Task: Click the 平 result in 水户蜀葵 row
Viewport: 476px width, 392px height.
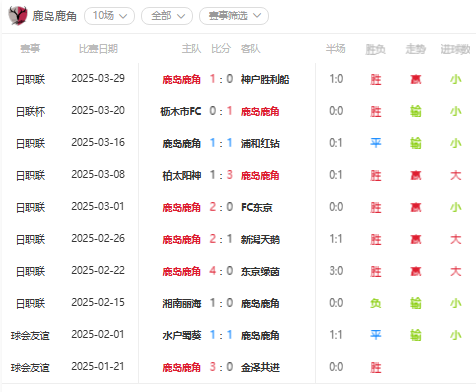Action: pyautogui.click(x=376, y=335)
